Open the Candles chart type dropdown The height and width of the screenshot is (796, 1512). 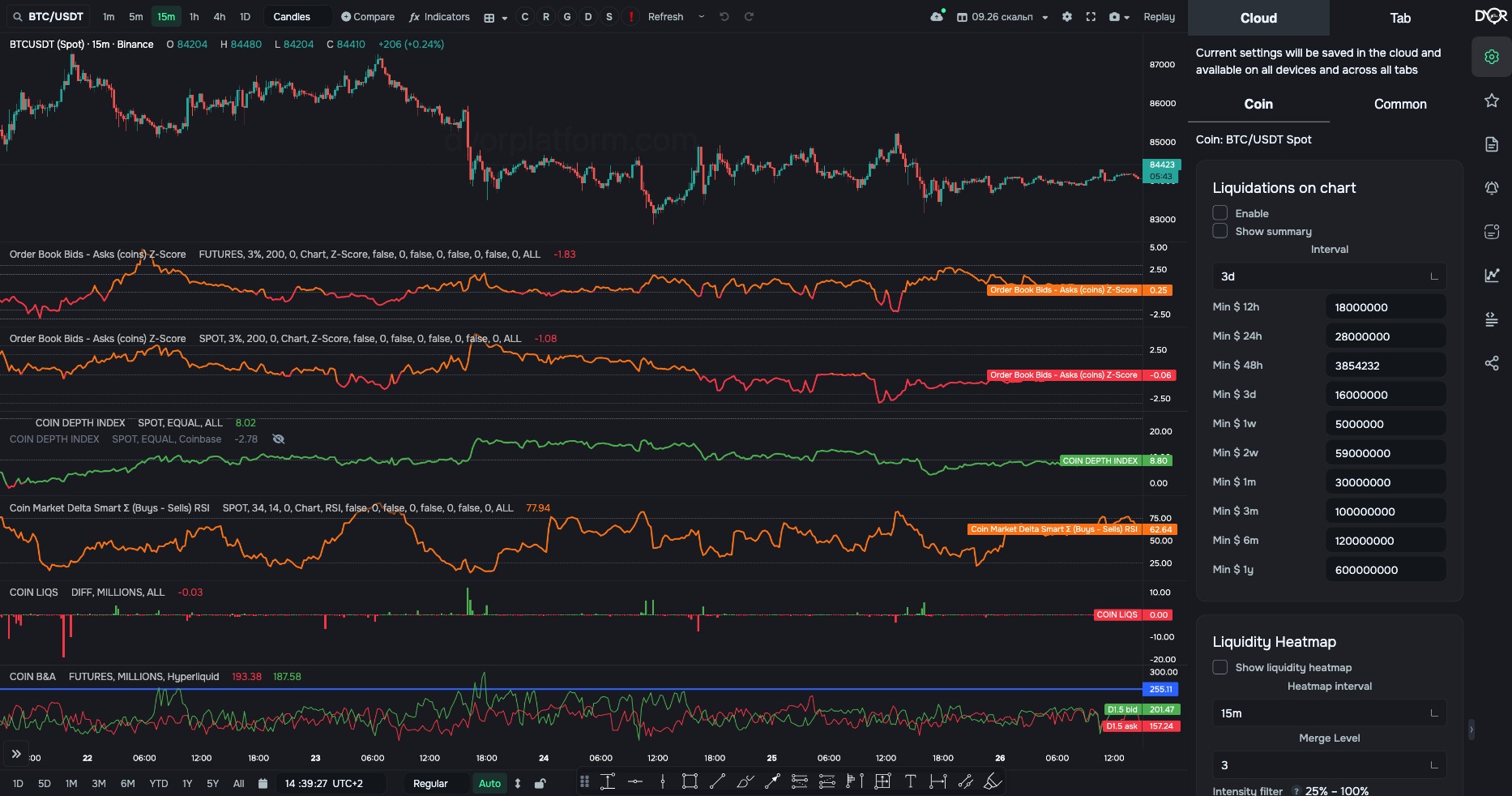[x=297, y=16]
